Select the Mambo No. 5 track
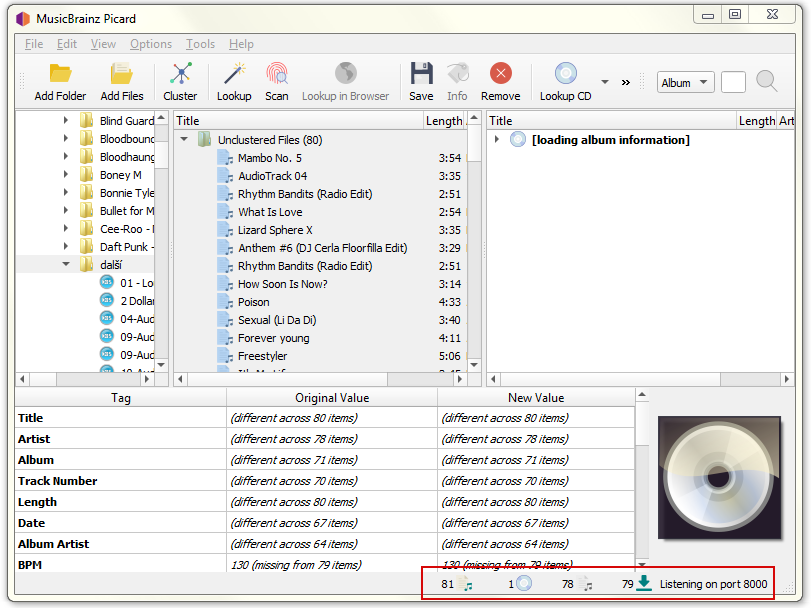This screenshot has height=608, width=811. coord(269,158)
